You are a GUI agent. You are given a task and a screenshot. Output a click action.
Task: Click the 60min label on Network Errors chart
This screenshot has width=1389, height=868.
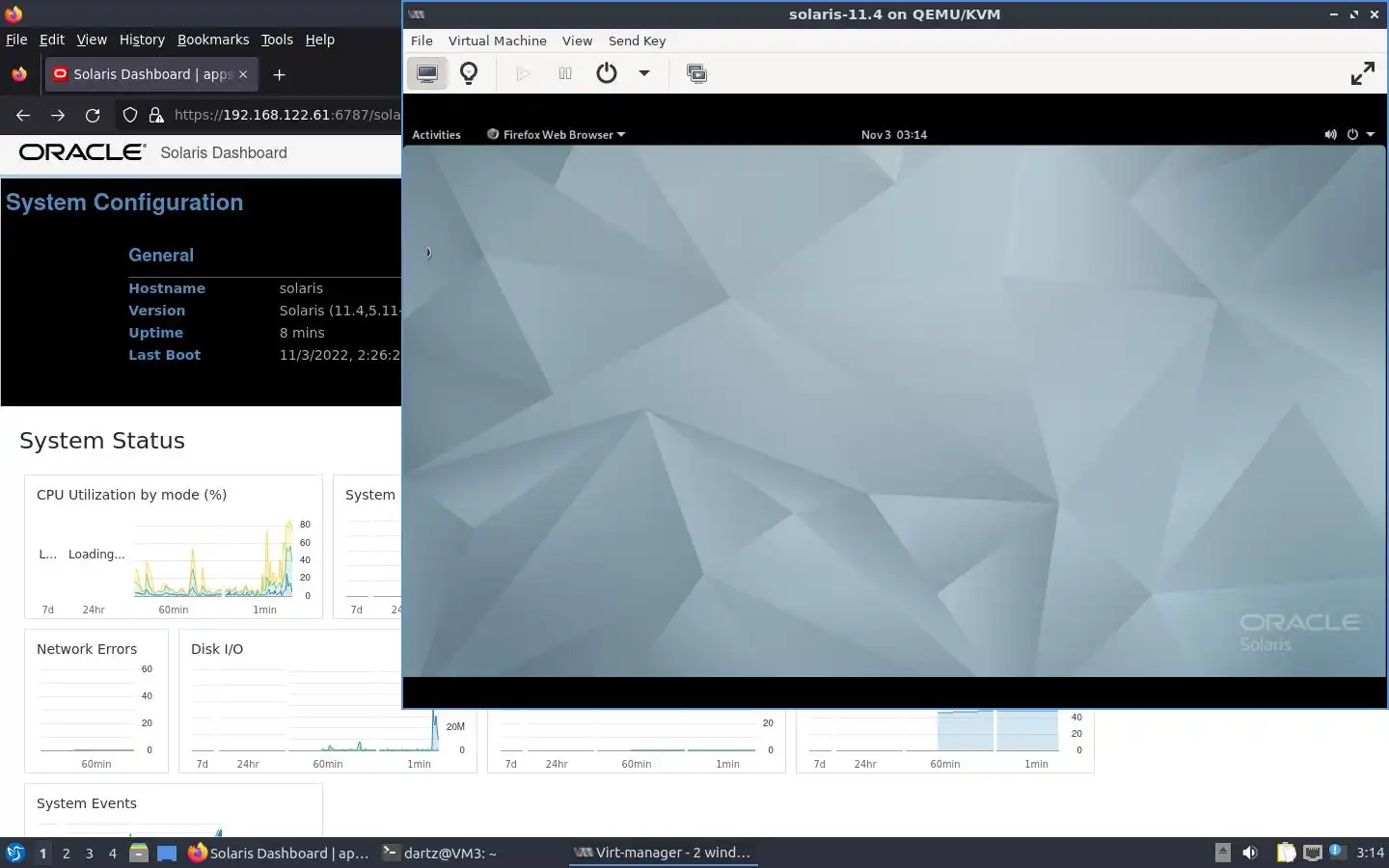coord(96,764)
